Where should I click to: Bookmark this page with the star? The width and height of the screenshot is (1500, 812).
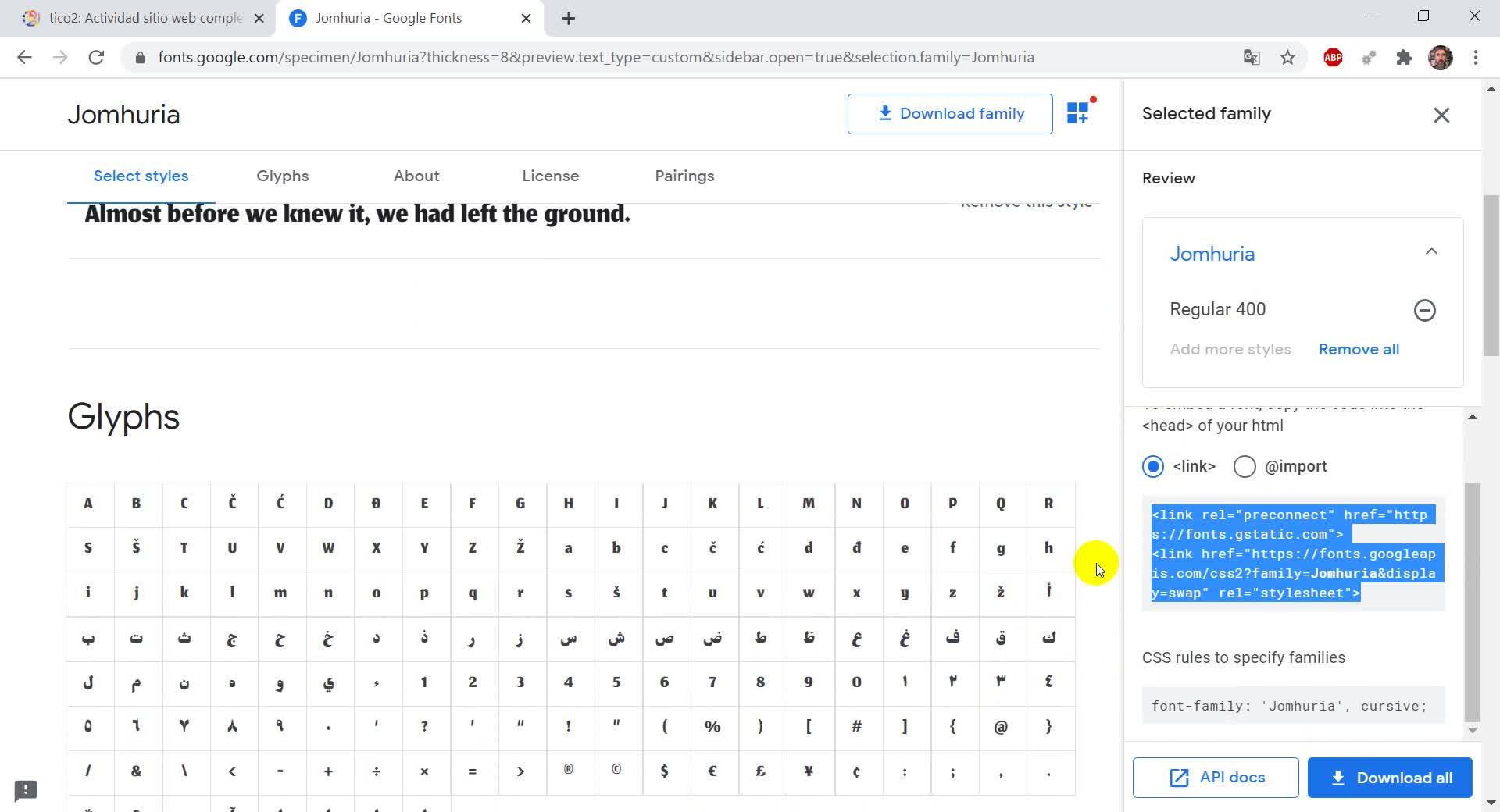click(x=1287, y=57)
